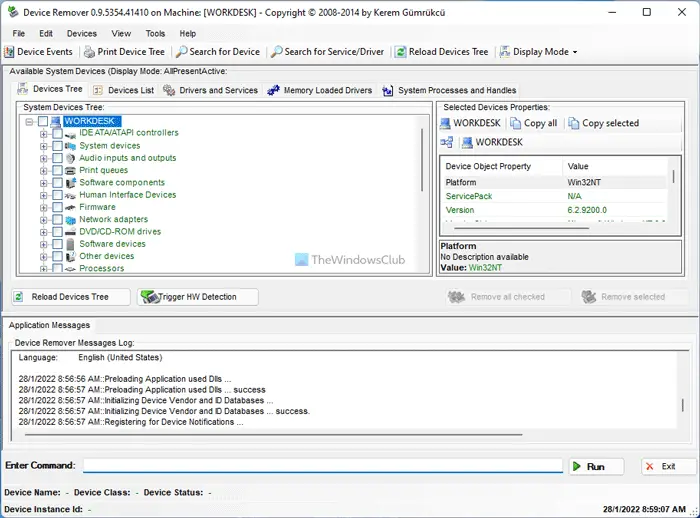Screen dimensions: 700x518
Task: Click Software devices category icon
Action: (x=70, y=244)
